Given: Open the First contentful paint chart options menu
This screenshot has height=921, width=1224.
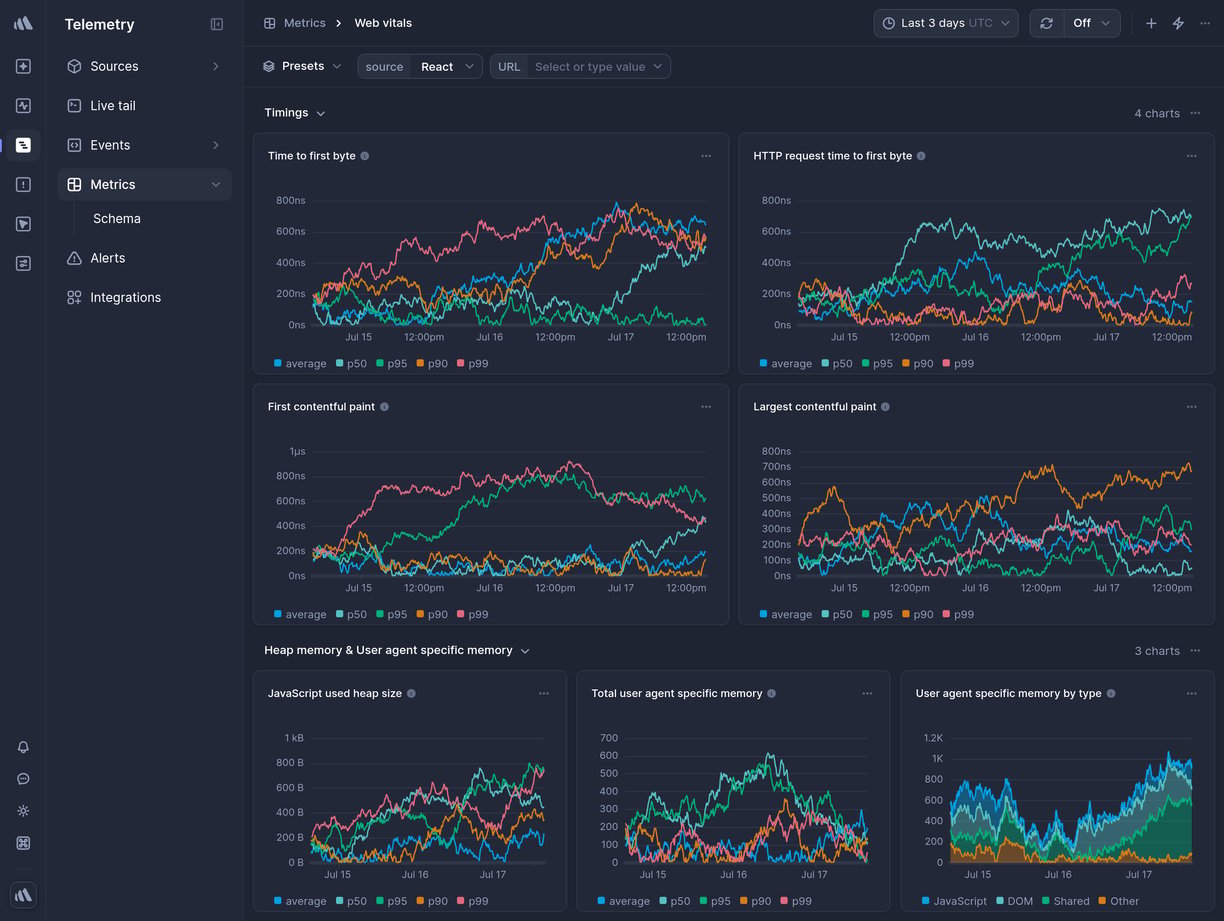Looking at the screenshot, I should (706, 407).
